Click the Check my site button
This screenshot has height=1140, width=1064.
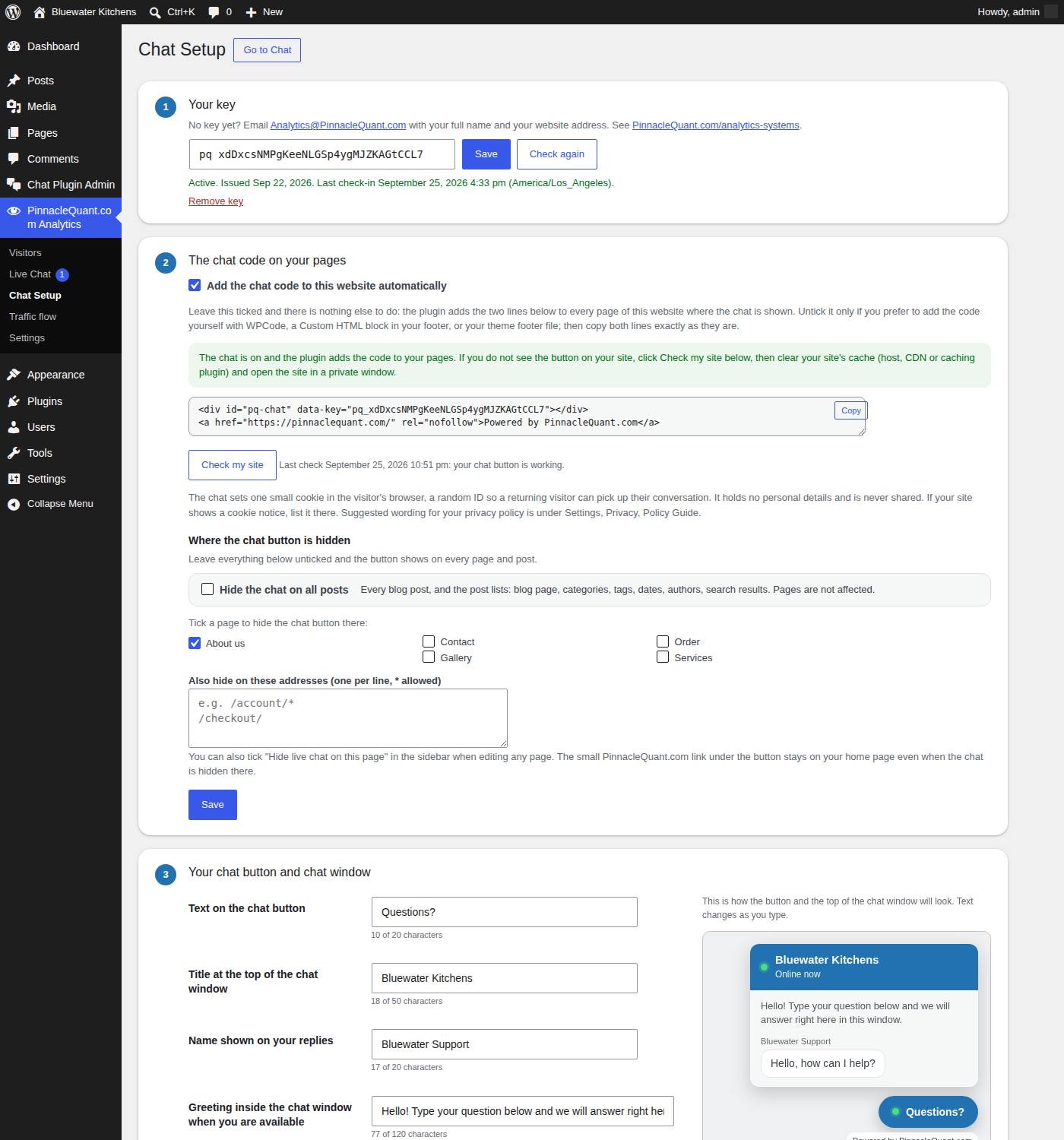[233, 465]
